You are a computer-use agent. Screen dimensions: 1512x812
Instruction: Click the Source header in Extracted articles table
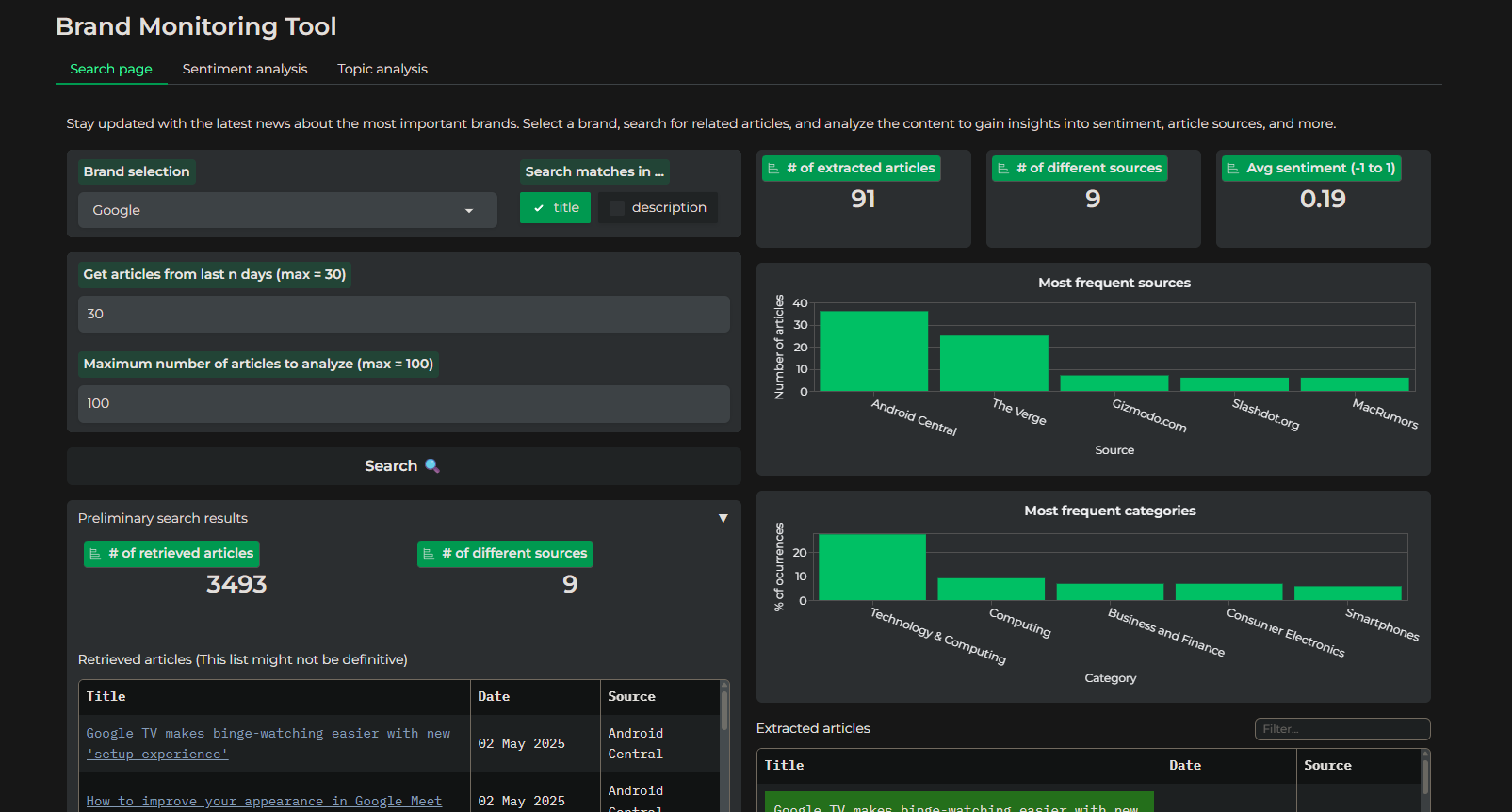1358,766
